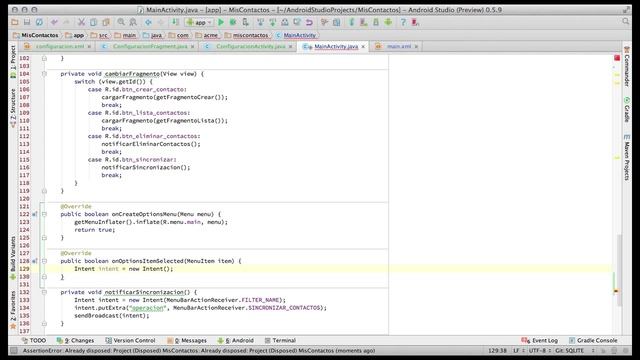Click the override gutter icon at line 122

pyautogui.click(x=35, y=214)
